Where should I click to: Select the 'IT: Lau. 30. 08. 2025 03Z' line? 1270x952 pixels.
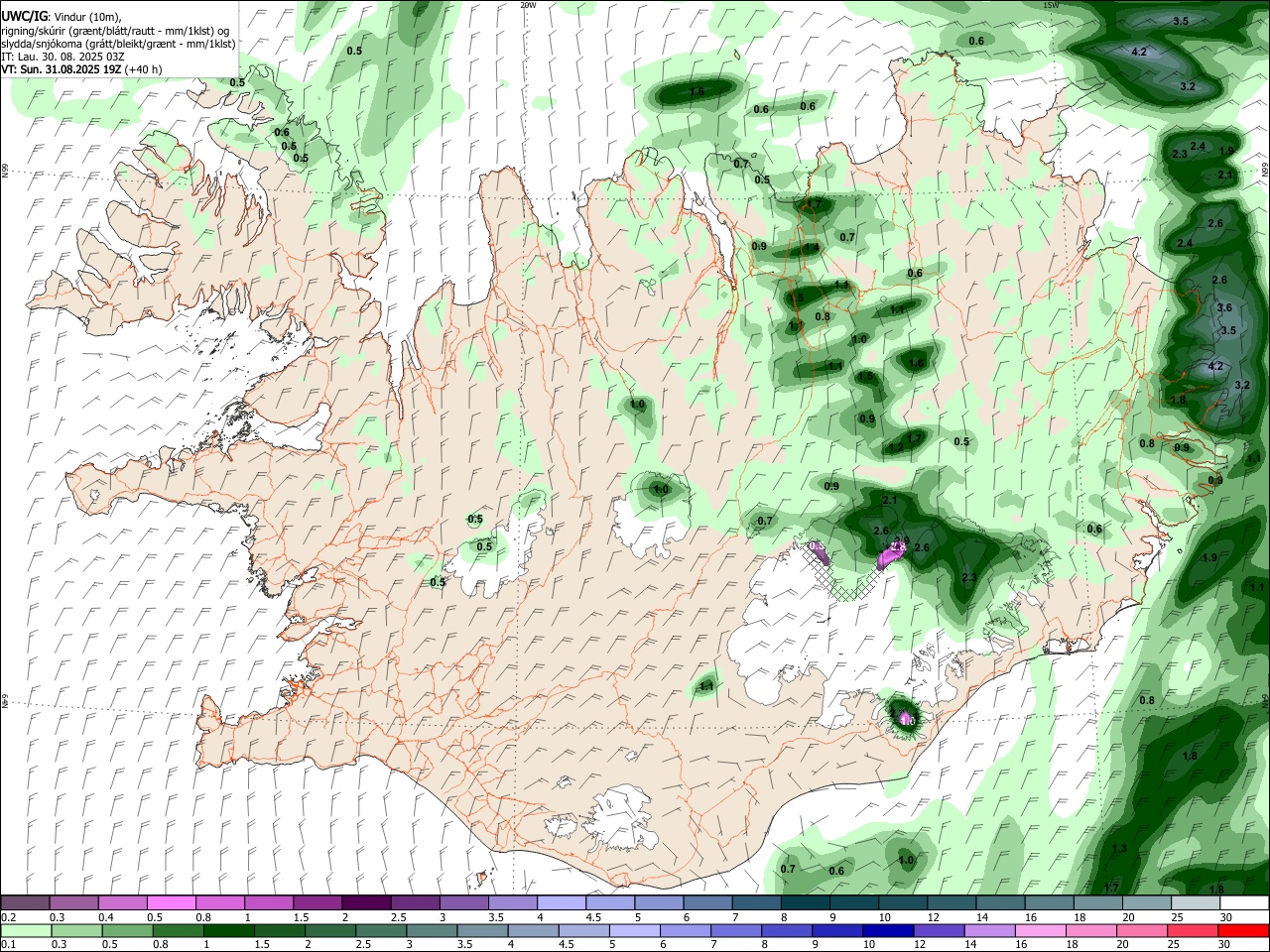click(x=62, y=57)
